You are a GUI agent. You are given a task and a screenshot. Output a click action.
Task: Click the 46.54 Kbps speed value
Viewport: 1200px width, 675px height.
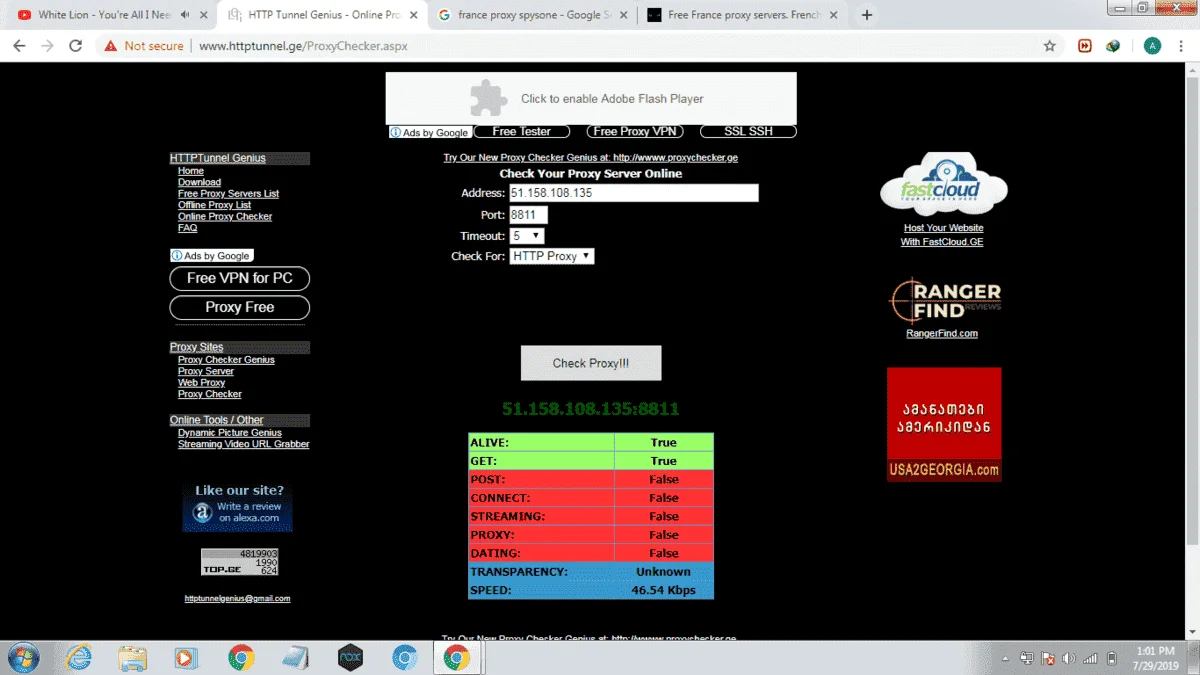pyautogui.click(x=664, y=590)
